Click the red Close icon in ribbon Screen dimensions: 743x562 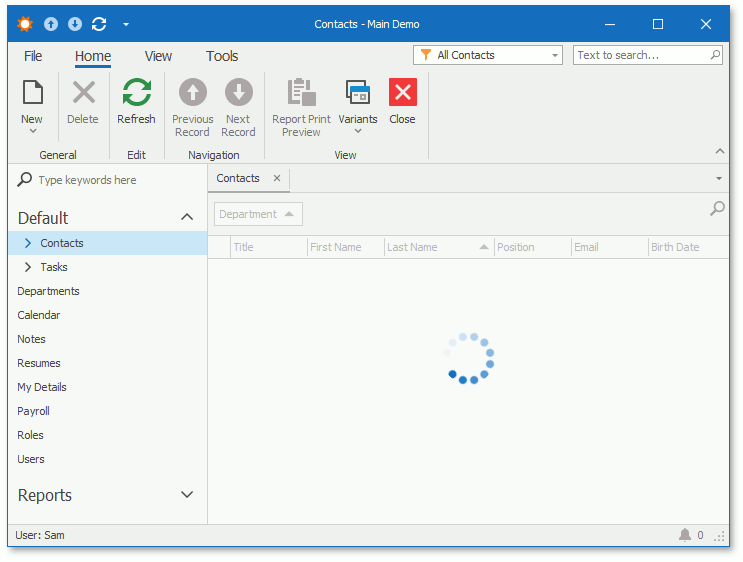pos(402,92)
